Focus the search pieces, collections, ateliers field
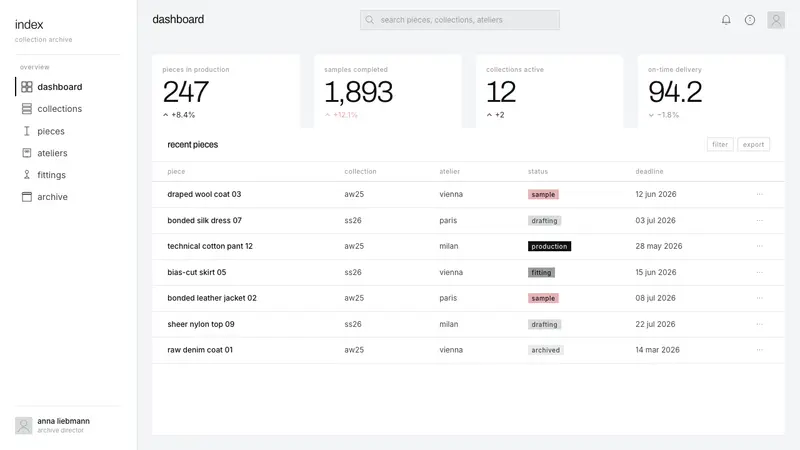This screenshot has height=450, width=800. coord(460,20)
